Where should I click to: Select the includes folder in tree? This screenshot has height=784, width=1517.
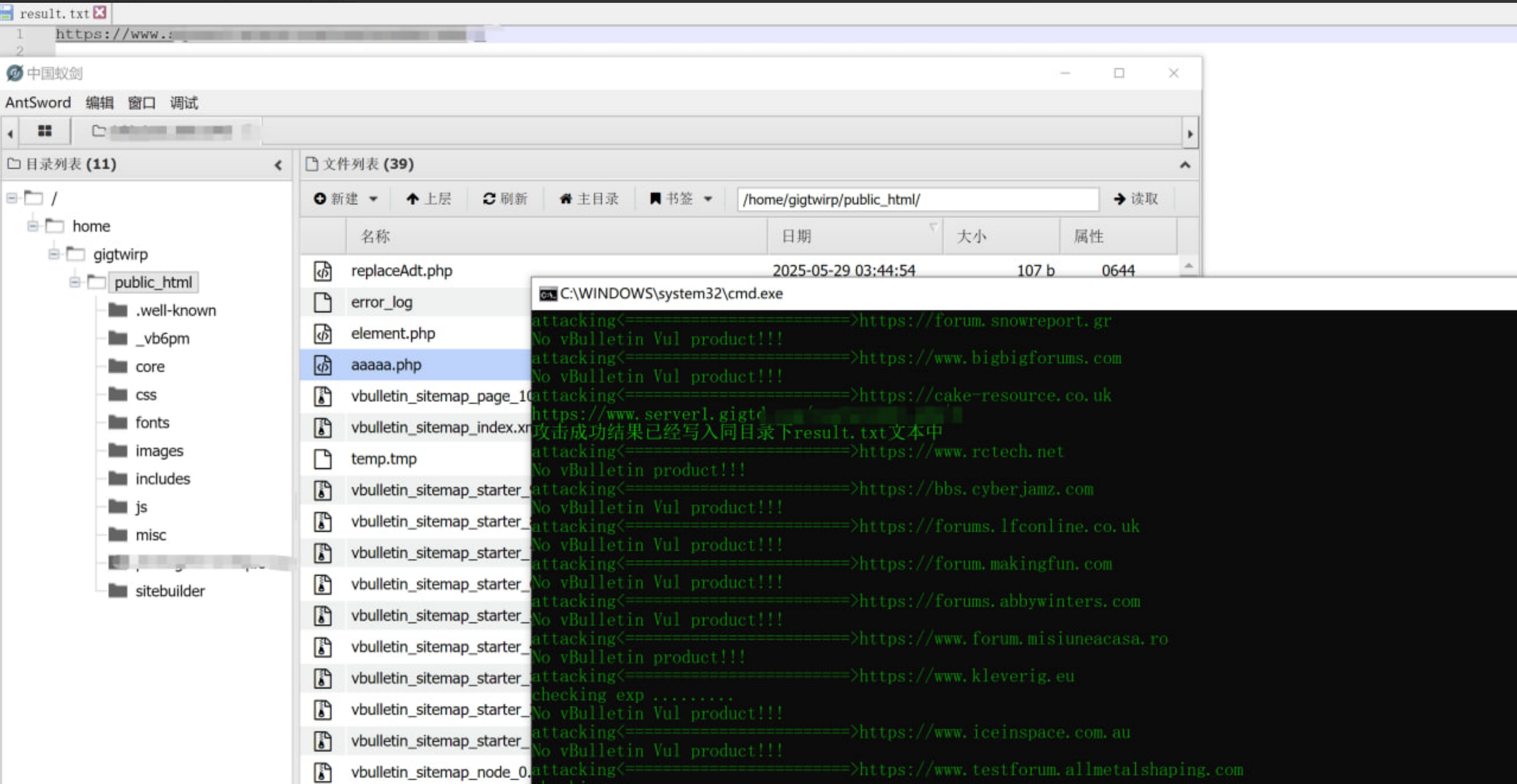tap(162, 478)
